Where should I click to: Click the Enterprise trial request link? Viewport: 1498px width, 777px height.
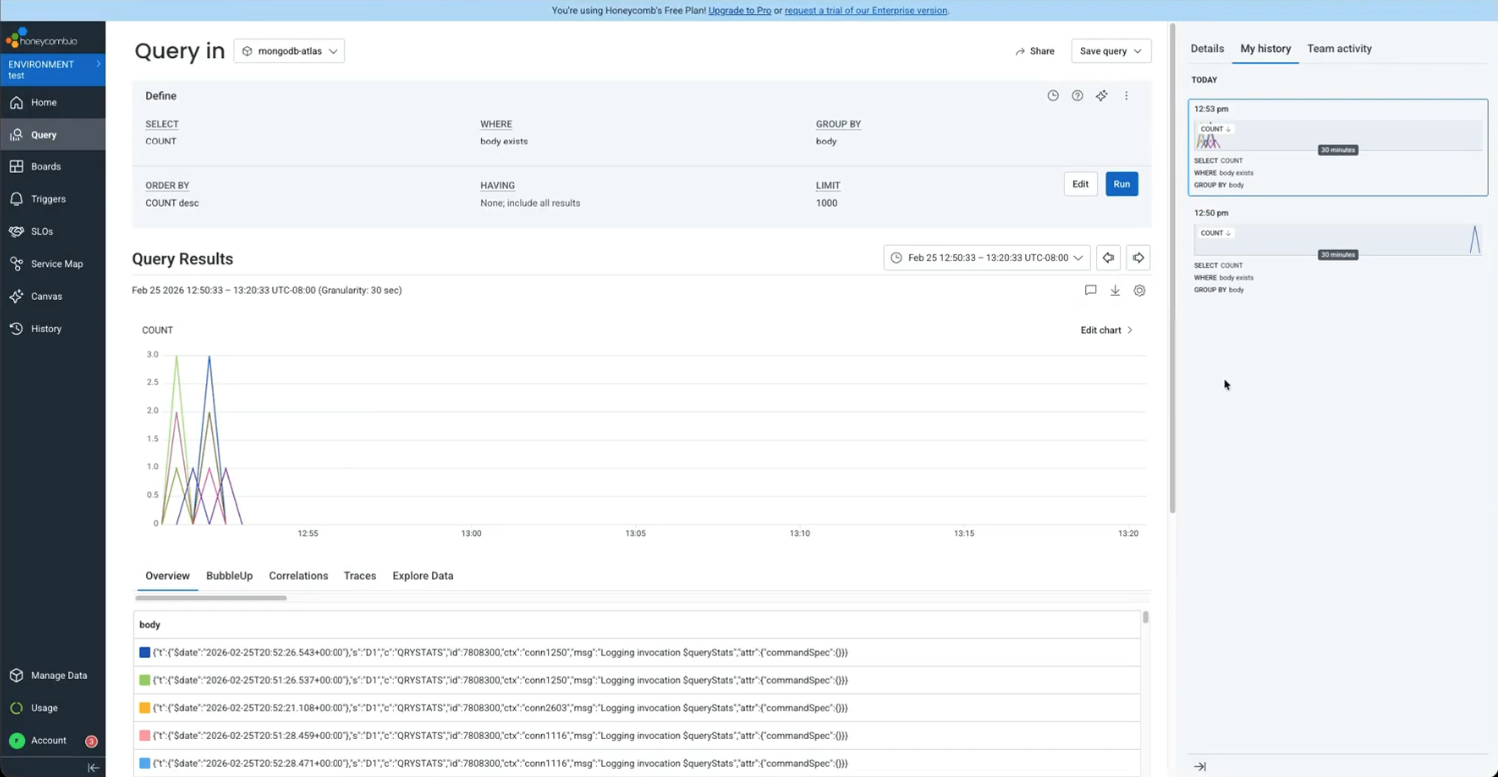click(x=866, y=11)
